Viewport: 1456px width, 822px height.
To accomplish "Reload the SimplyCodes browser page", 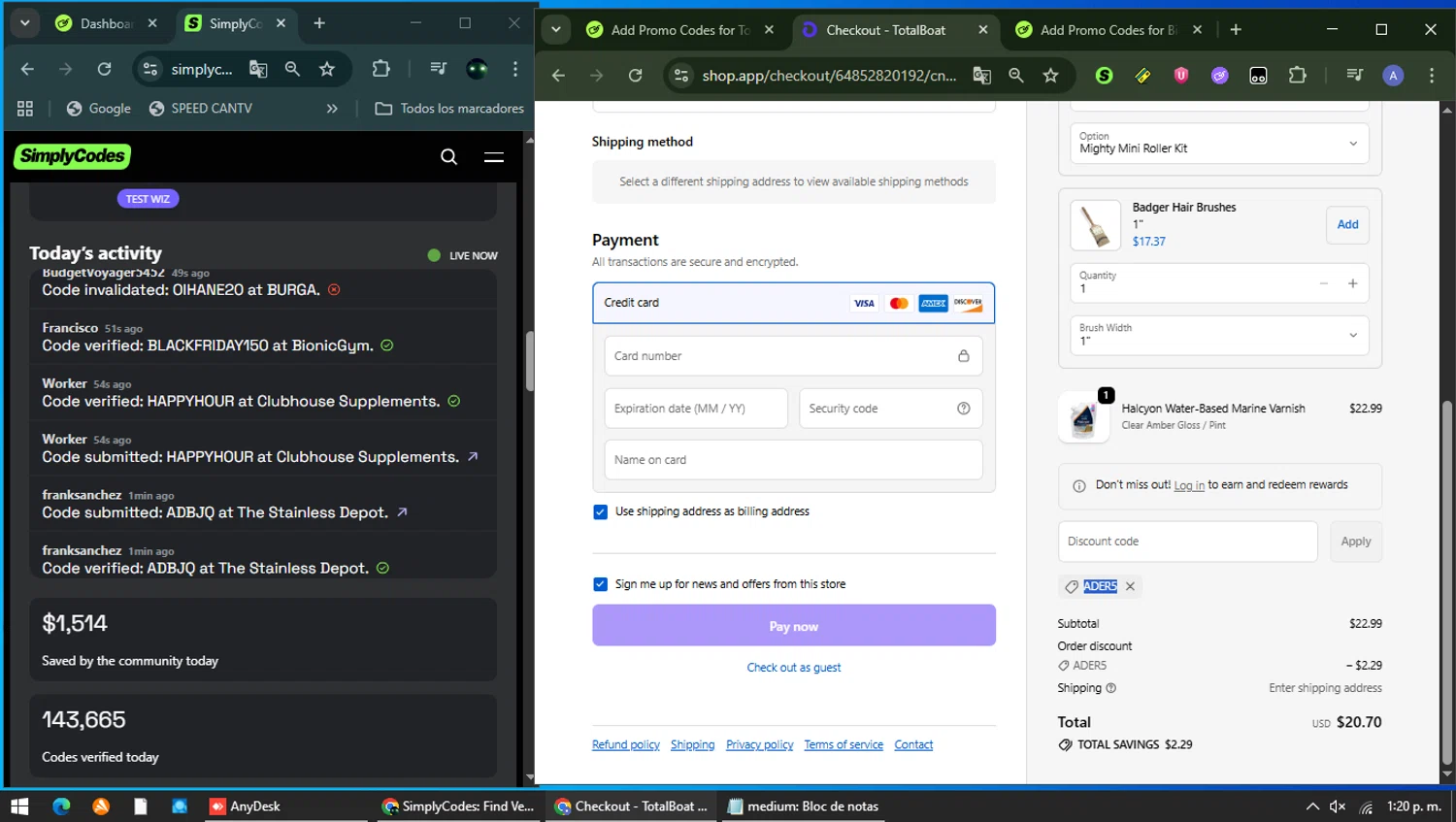I will tap(104, 69).
